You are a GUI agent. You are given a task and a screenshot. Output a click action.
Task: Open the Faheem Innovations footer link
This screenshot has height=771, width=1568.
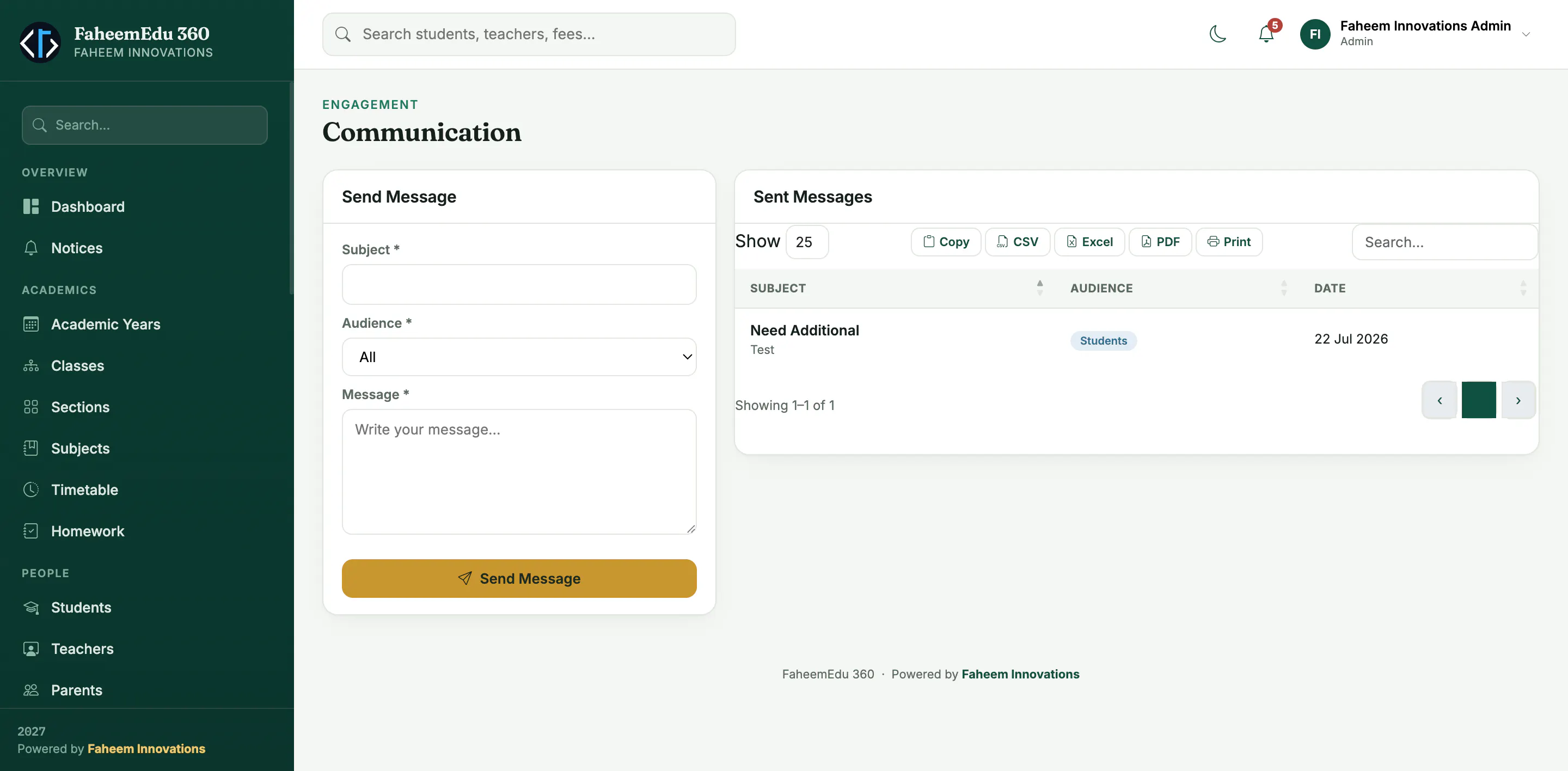[x=1020, y=674]
